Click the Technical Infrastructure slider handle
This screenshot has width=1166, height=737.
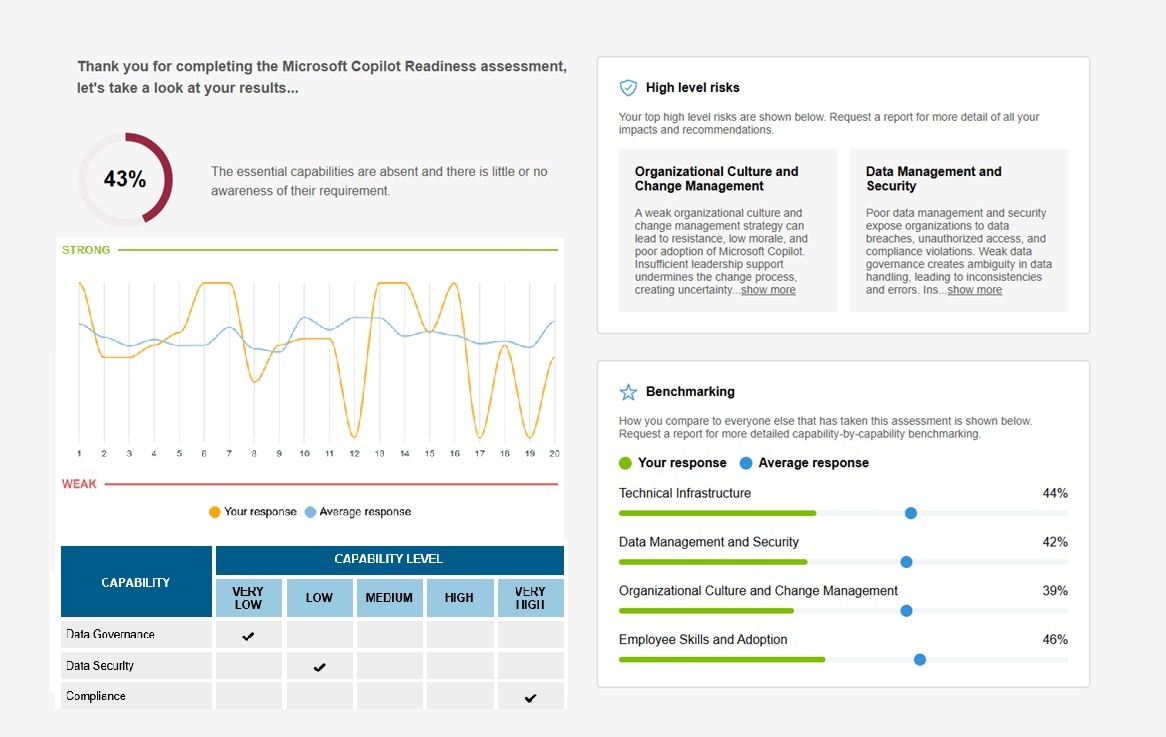click(911, 512)
